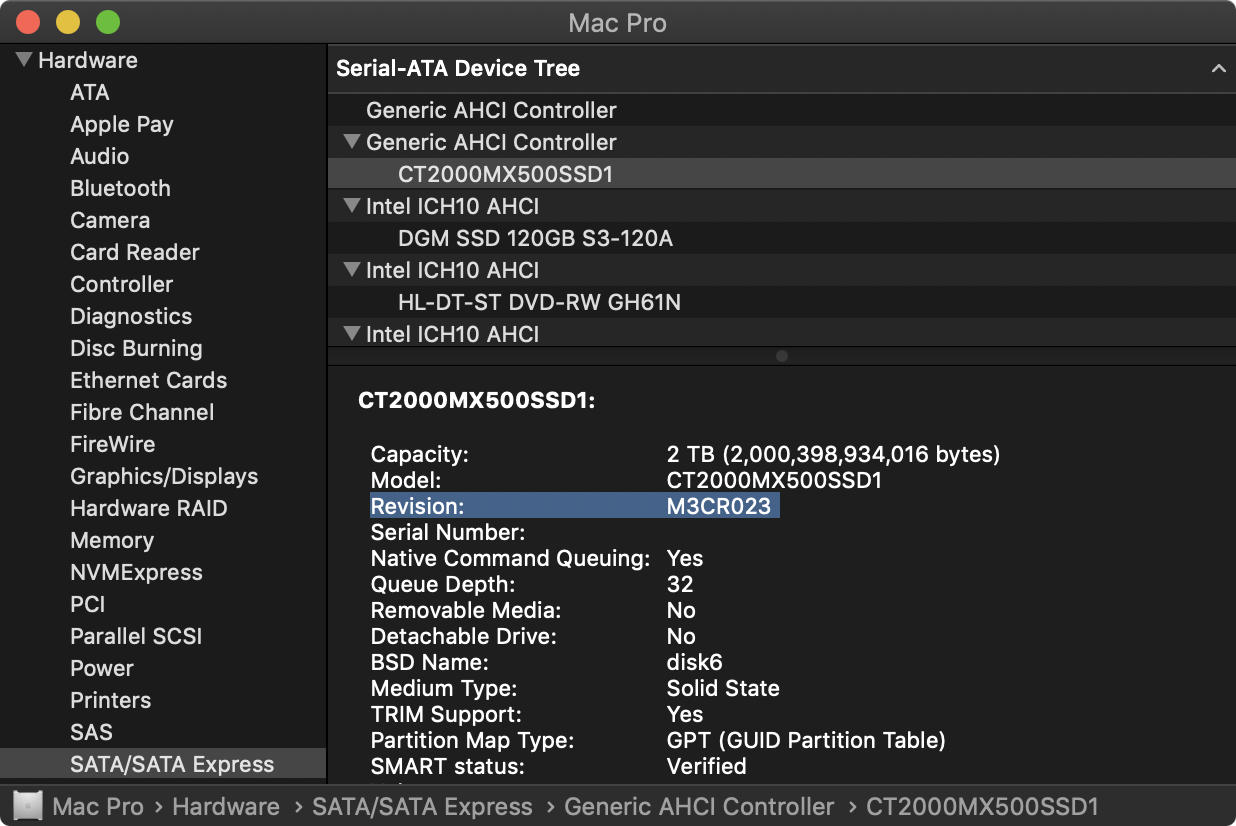
Task: Click the Detachable Drive label
Action: (464, 636)
